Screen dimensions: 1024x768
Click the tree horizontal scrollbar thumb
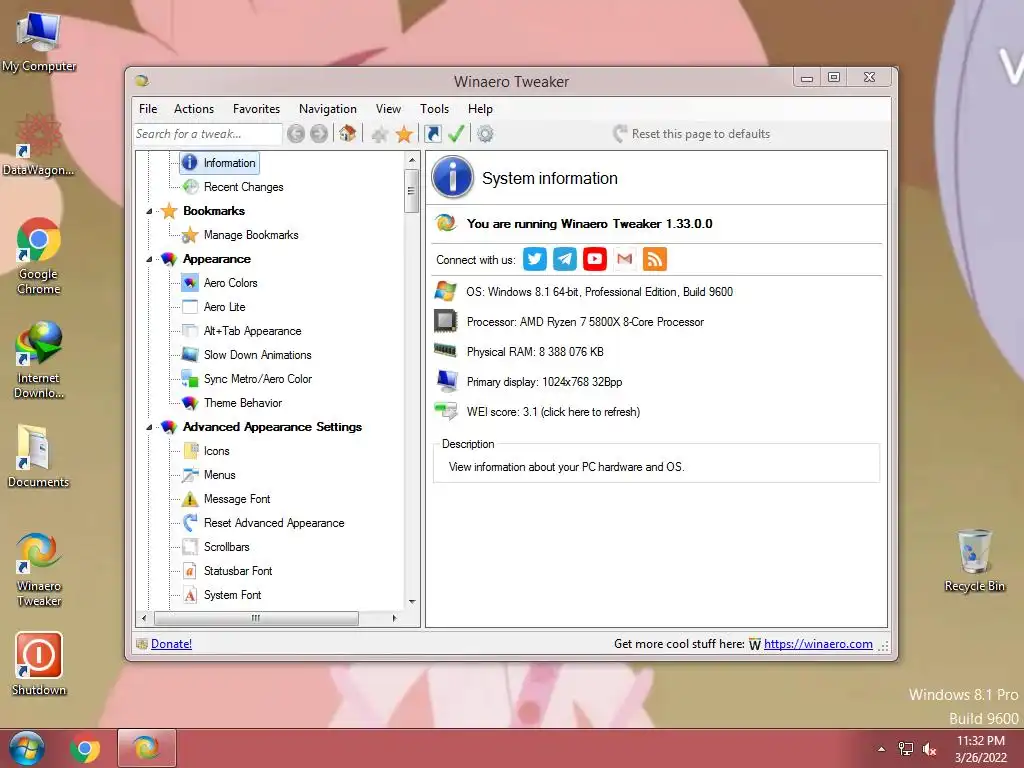click(255, 618)
